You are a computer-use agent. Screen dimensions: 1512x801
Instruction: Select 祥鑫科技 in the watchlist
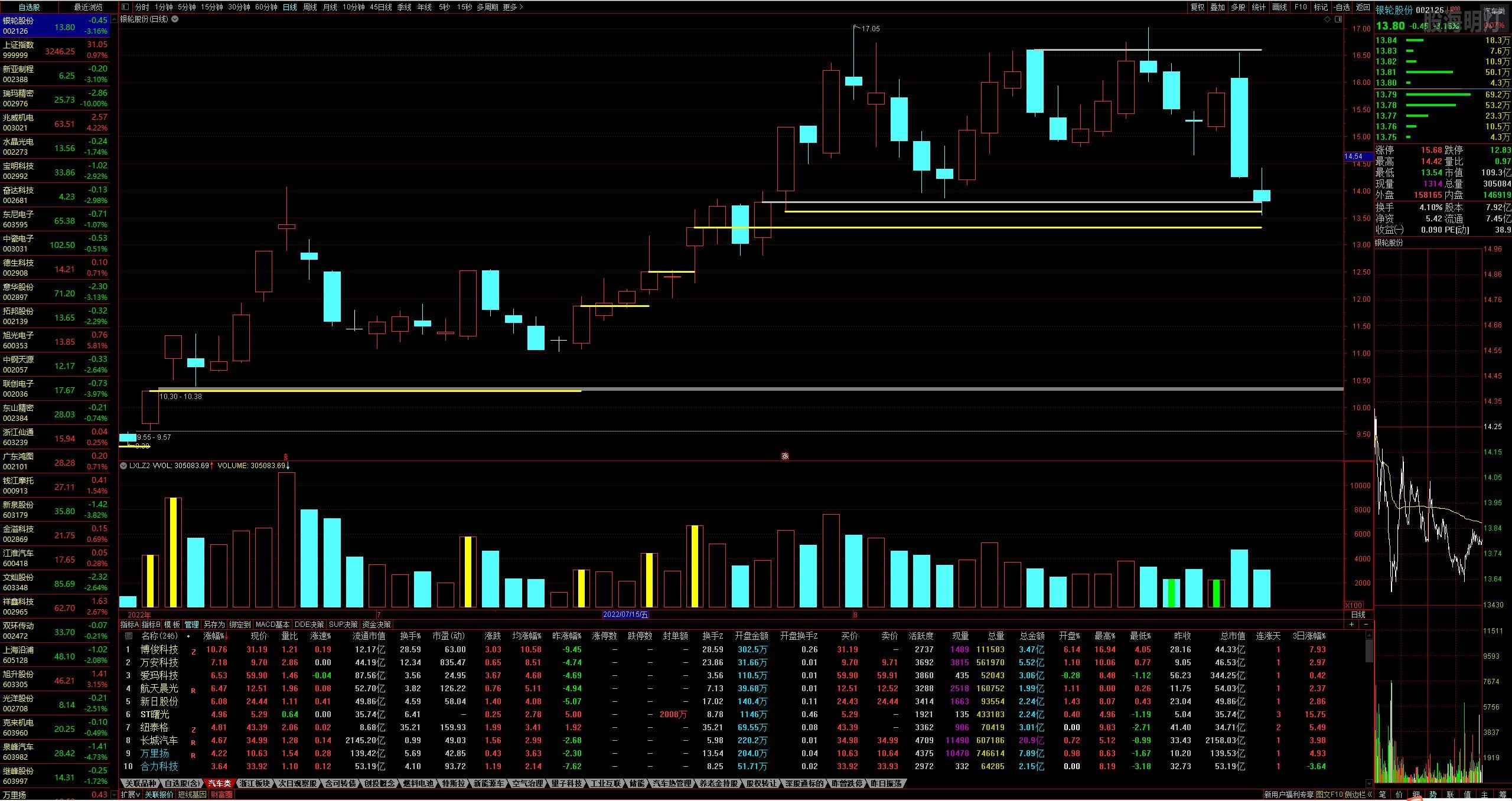click(x=55, y=607)
